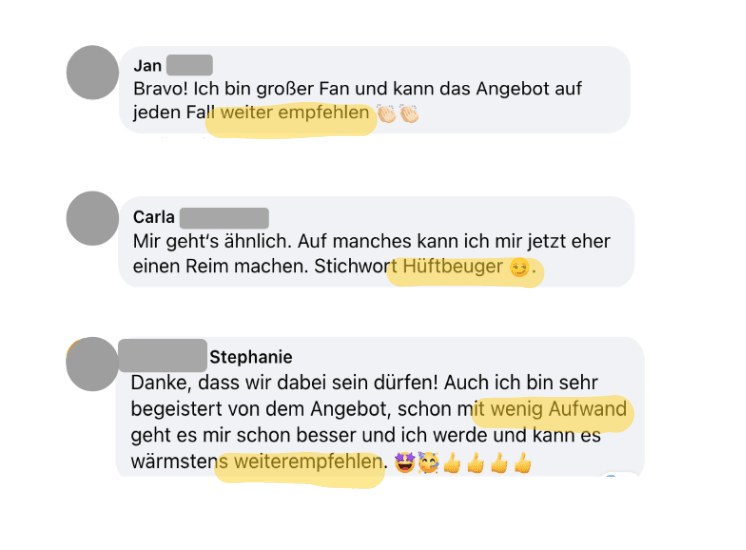Open Carla's grey profile avatar
Screen dimensions: 746x550
(92, 218)
